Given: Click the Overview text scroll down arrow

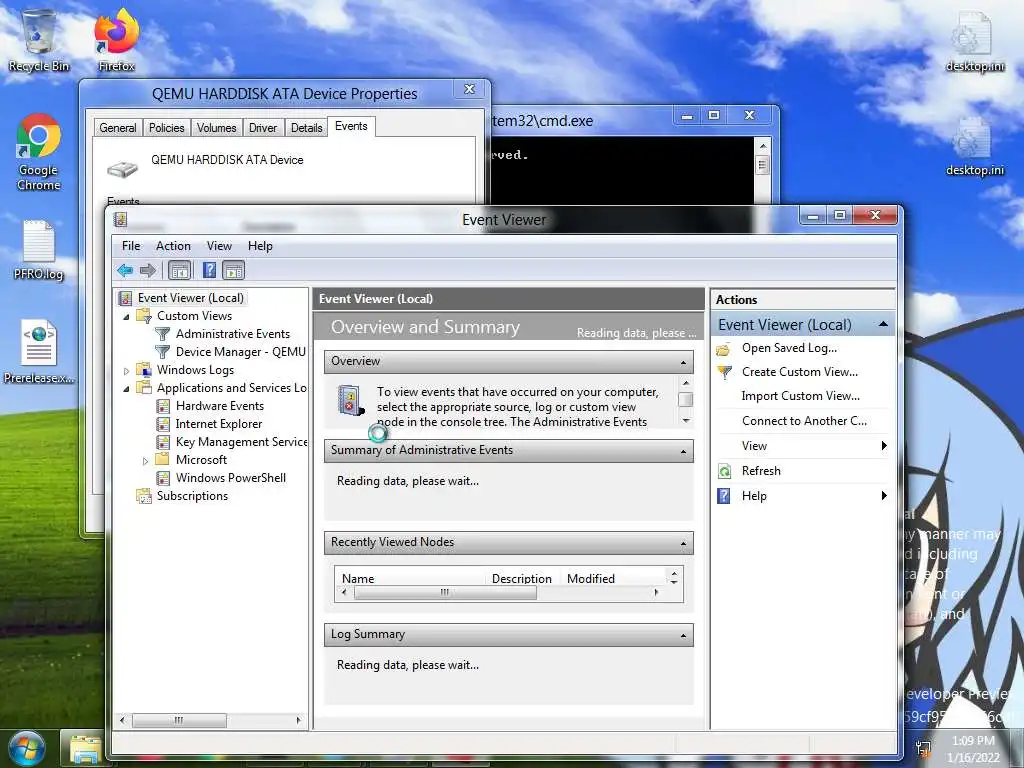Looking at the screenshot, I should pos(686,421).
